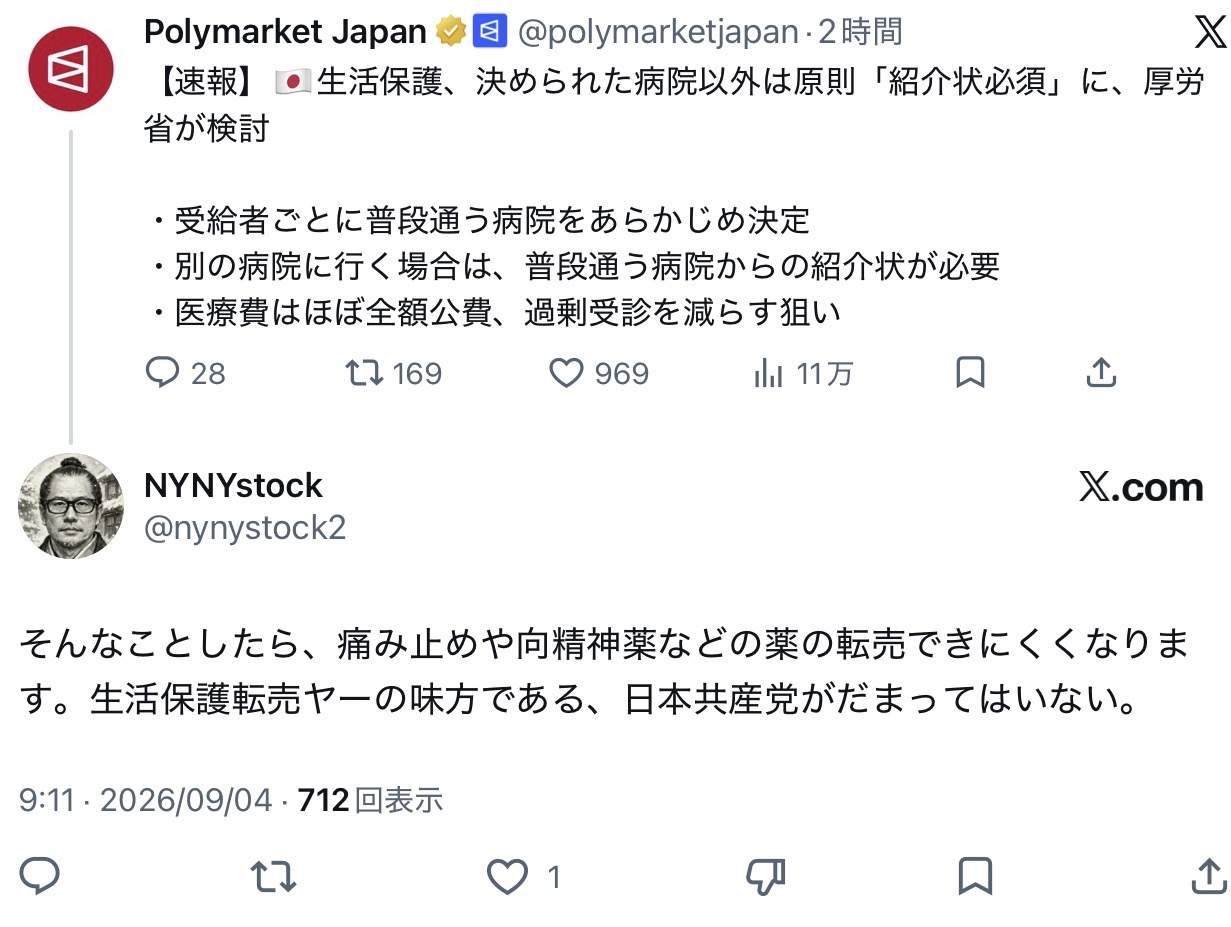Screen dimensions: 1231x927
Task: Open replies on the Polymarket Japan post
Action: 185,374
